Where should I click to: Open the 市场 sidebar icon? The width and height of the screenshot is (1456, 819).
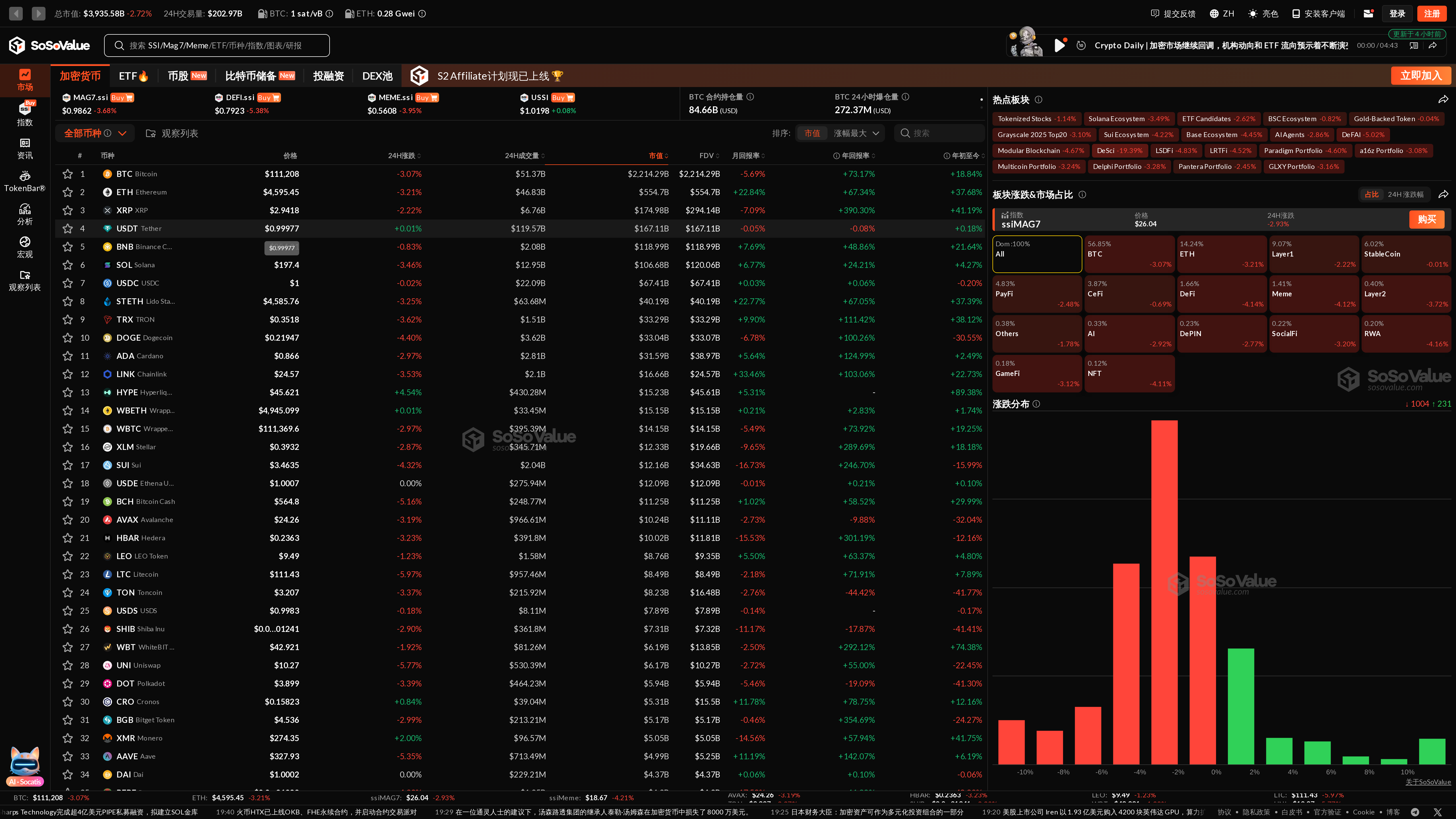(25, 80)
